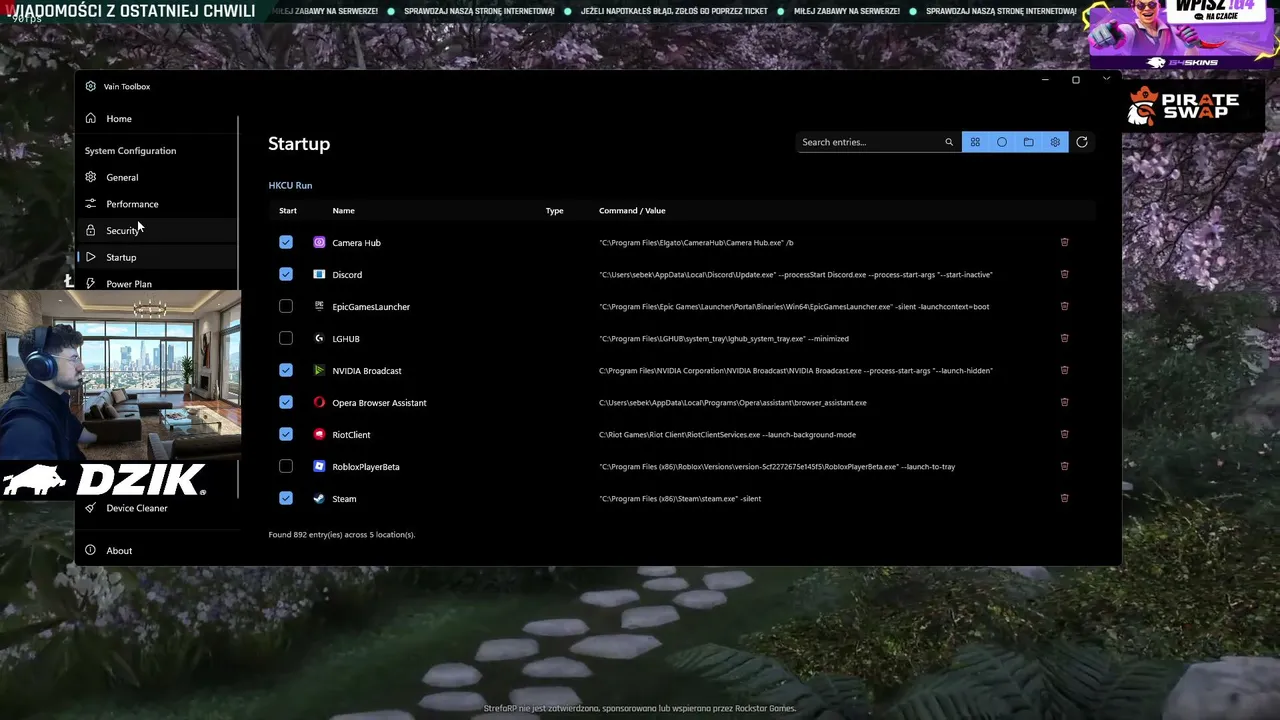Enable RobloxPlayerBeta at startup
This screenshot has height=720, width=1280.
286,466
